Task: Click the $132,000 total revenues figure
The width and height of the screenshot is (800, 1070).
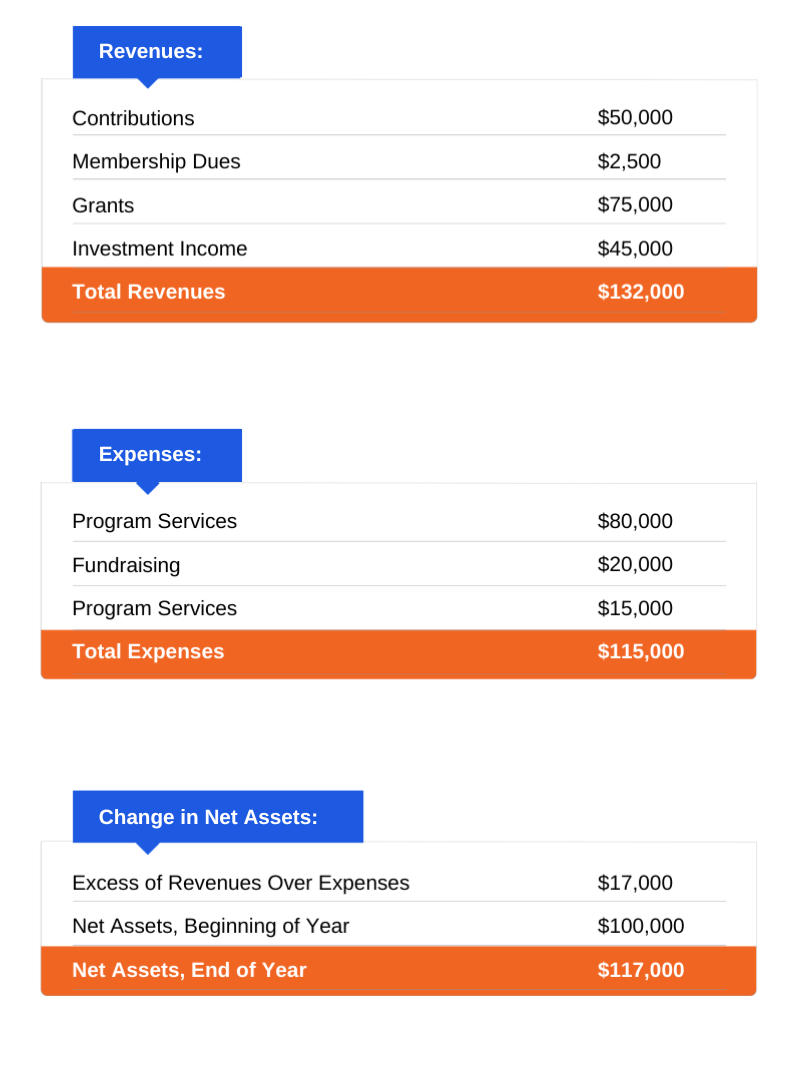Action: (640, 292)
